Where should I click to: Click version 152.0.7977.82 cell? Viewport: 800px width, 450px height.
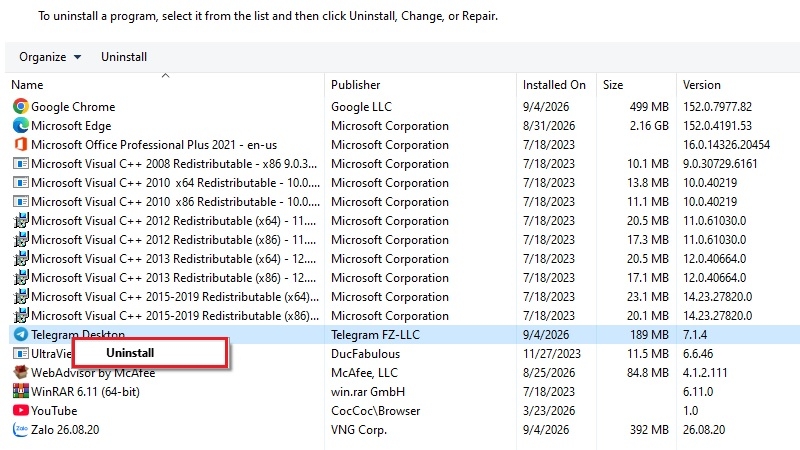[x=717, y=107]
